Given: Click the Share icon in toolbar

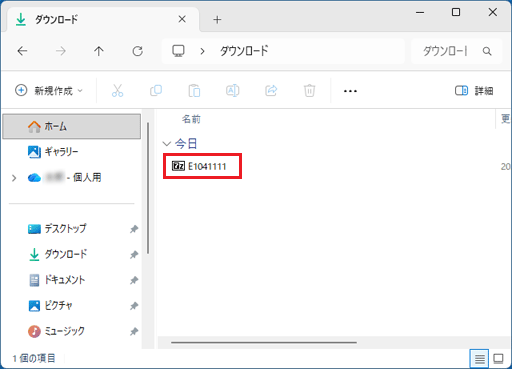Looking at the screenshot, I should [x=271, y=90].
